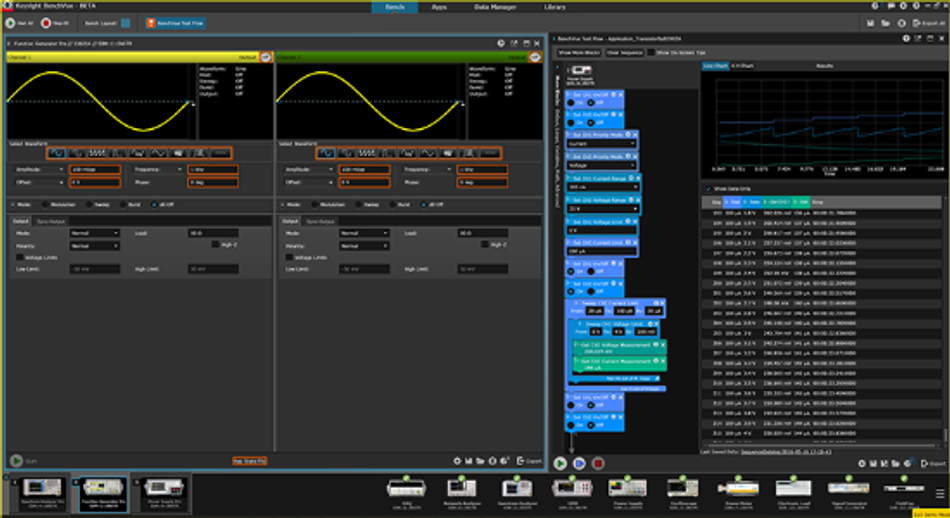The image size is (950, 518).
Task: Select last waveform icon in Channel 2 row
Action: click(x=490, y=153)
